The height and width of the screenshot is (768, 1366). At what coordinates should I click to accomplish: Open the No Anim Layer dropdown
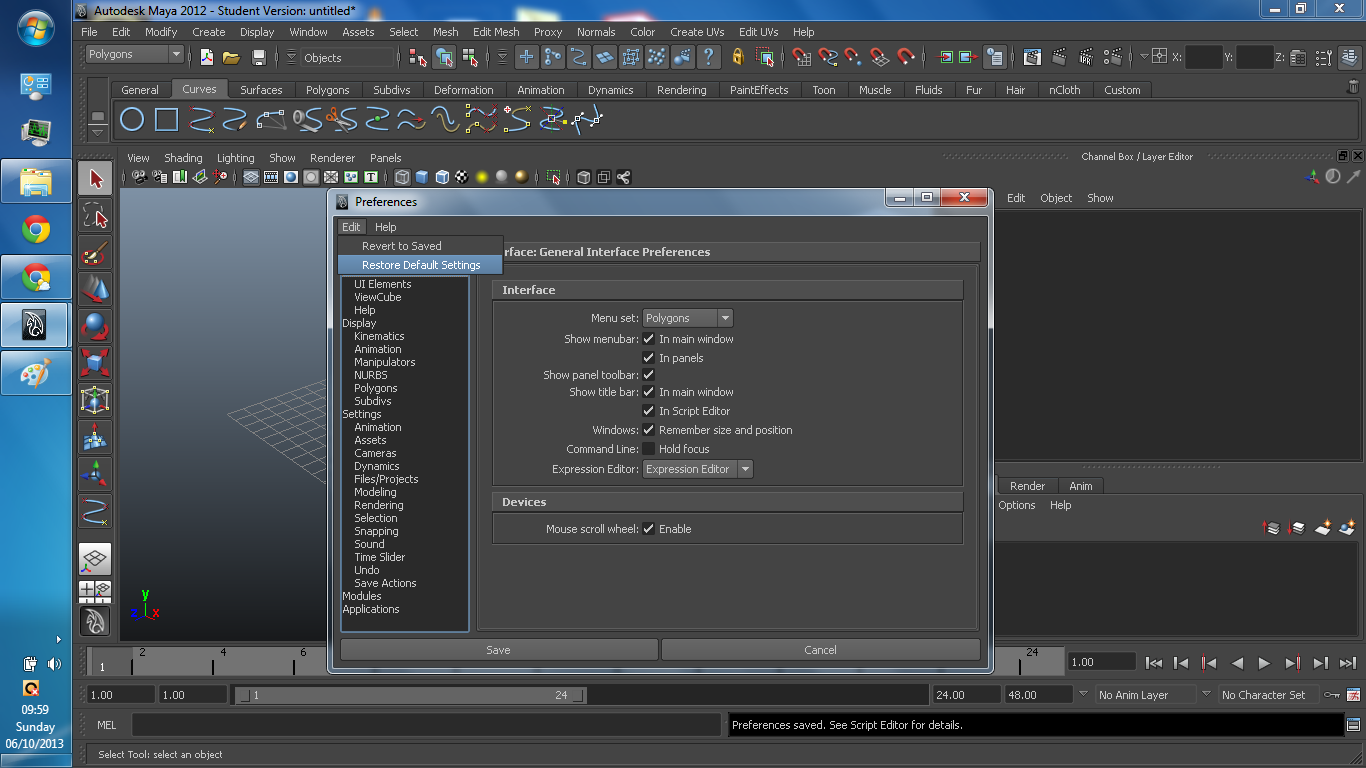coord(1145,694)
